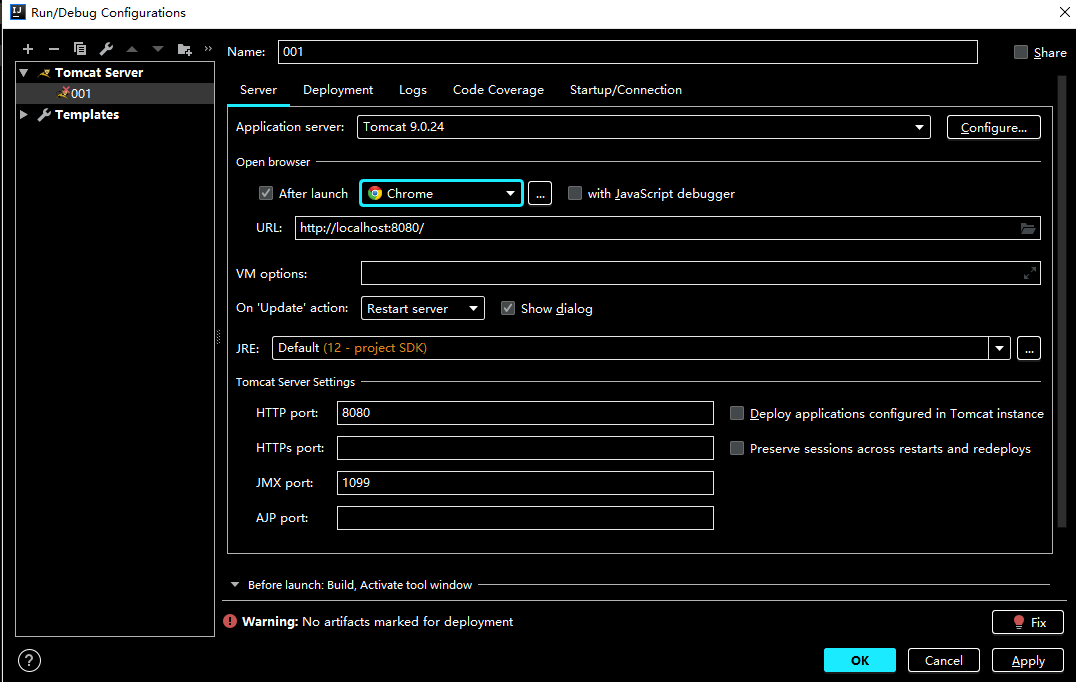Select Tomcat Server tree item
1076x682 pixels.
99,72
